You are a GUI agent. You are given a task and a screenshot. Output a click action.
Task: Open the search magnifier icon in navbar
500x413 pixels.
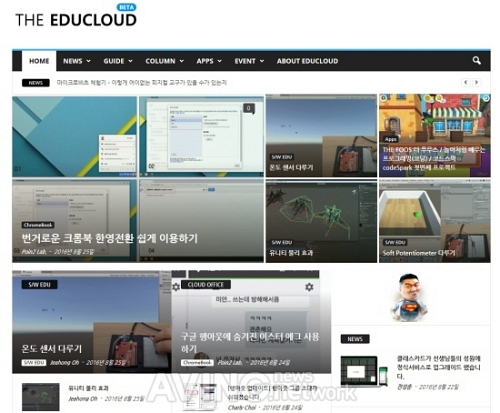click(x=476, y=61)
